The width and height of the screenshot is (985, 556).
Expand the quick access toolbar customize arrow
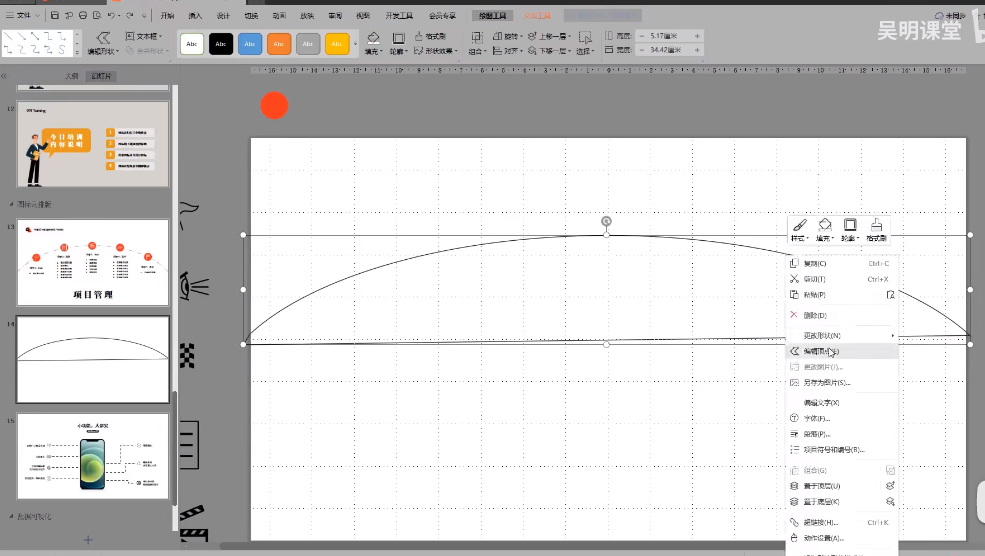pos(144,15)
